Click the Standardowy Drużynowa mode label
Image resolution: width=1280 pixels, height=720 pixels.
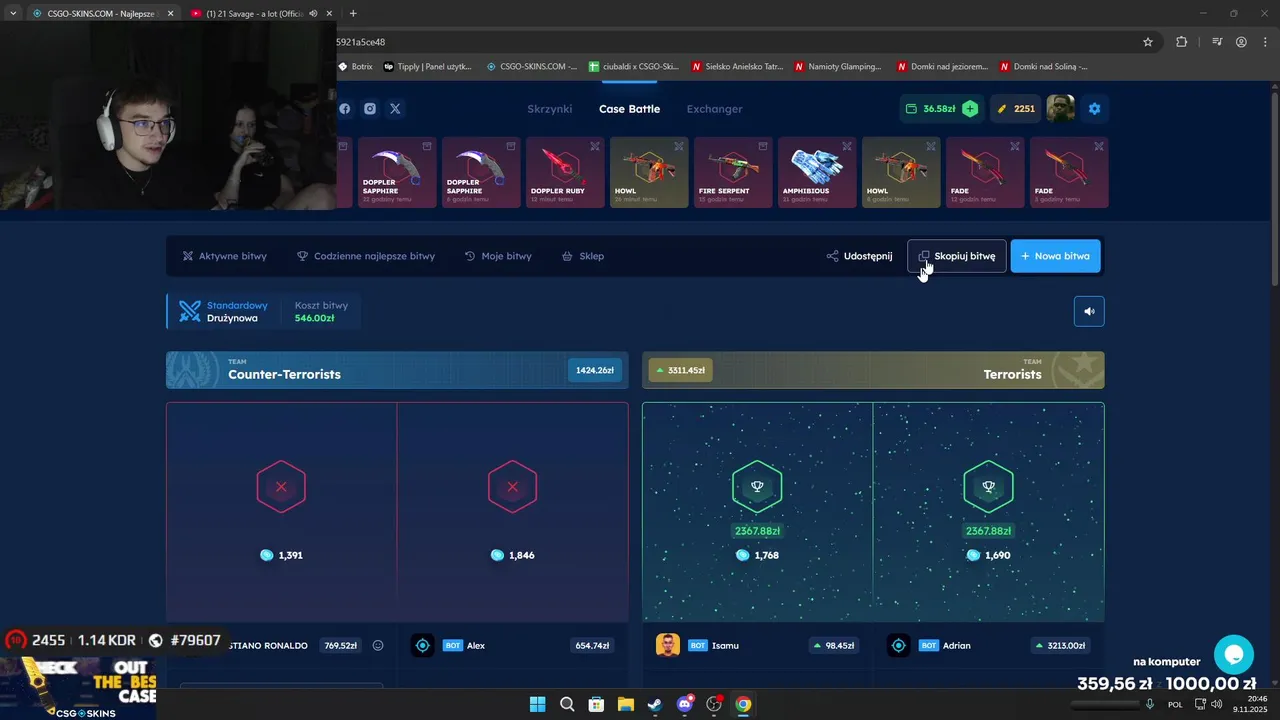click(x=237, y=312)
